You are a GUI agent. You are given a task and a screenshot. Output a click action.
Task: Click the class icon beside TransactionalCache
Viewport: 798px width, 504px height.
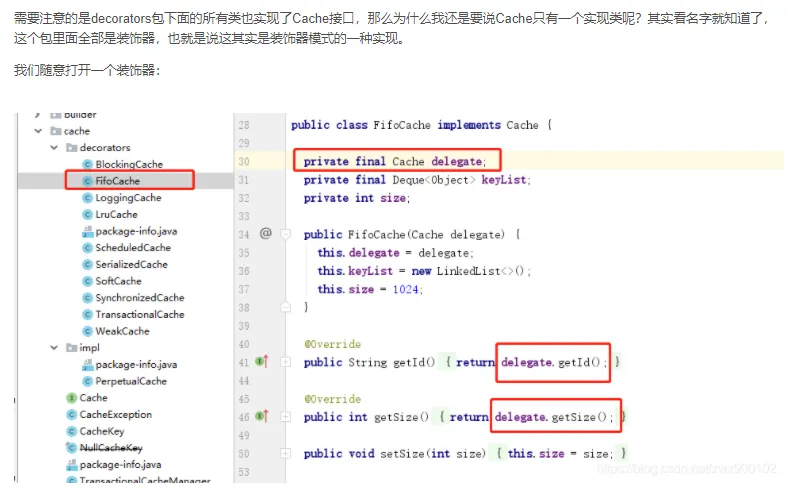tap(88, 315)
